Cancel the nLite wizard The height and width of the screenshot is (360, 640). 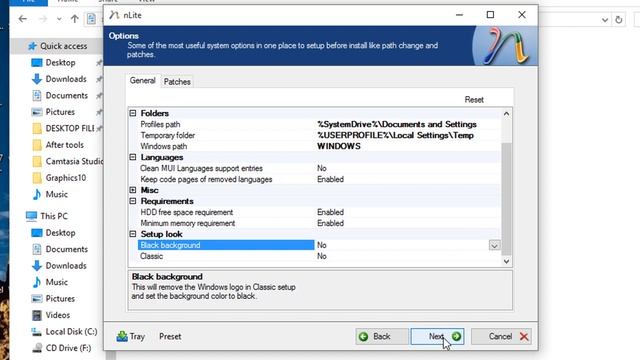(x=501, y=336)
